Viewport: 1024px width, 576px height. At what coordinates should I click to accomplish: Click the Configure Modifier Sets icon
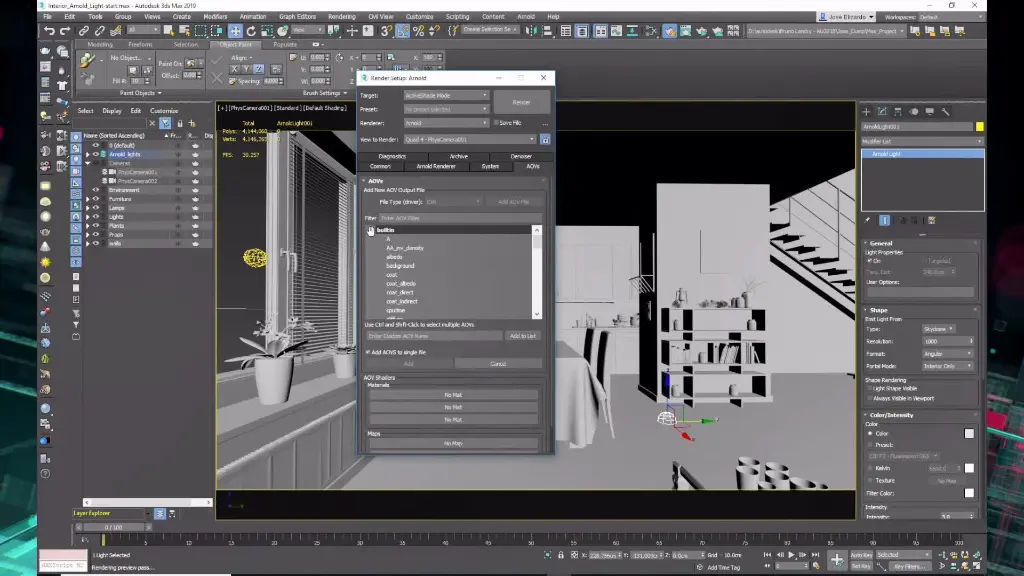coord(932,221)
